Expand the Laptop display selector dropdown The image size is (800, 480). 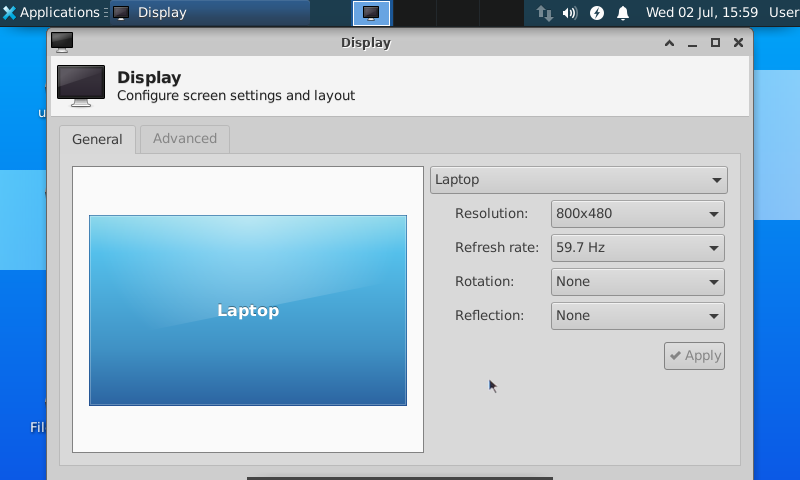(579, 180)
